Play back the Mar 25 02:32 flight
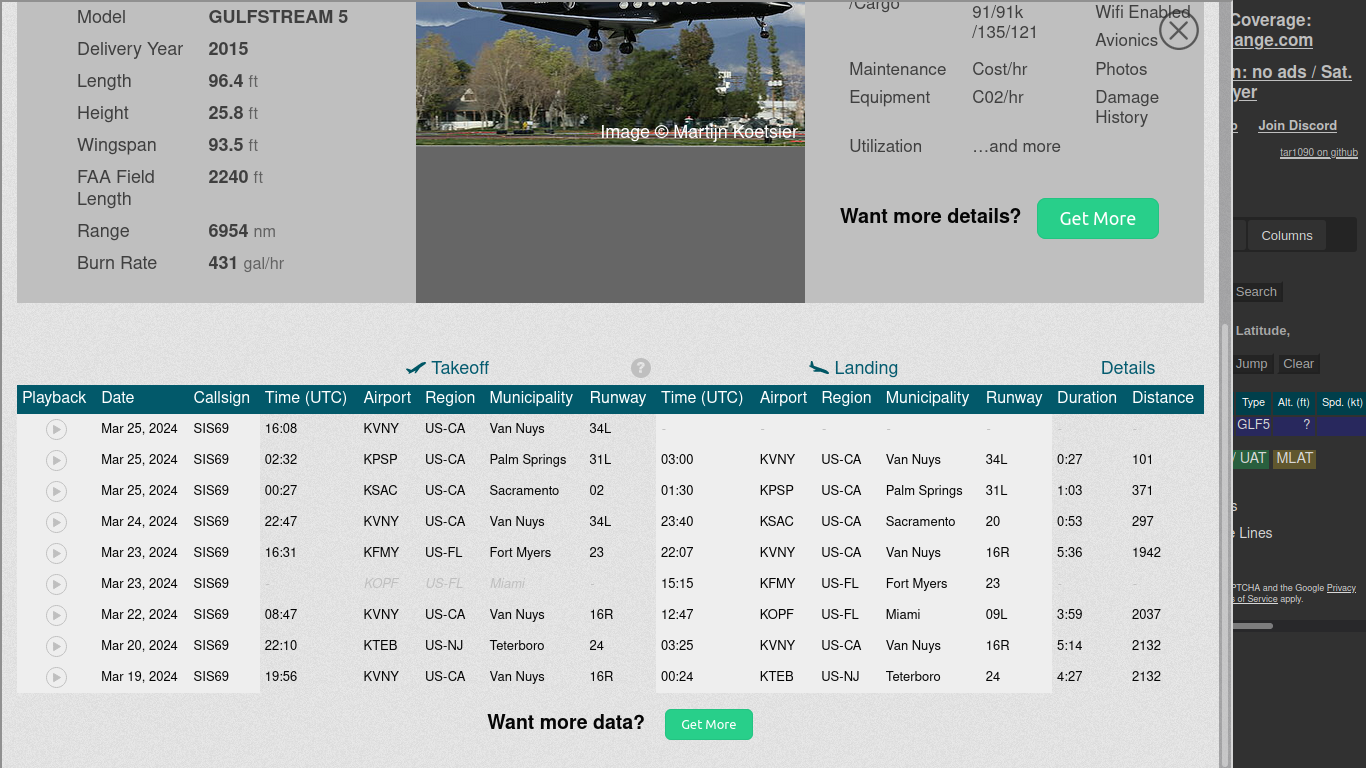 [56, 460]
